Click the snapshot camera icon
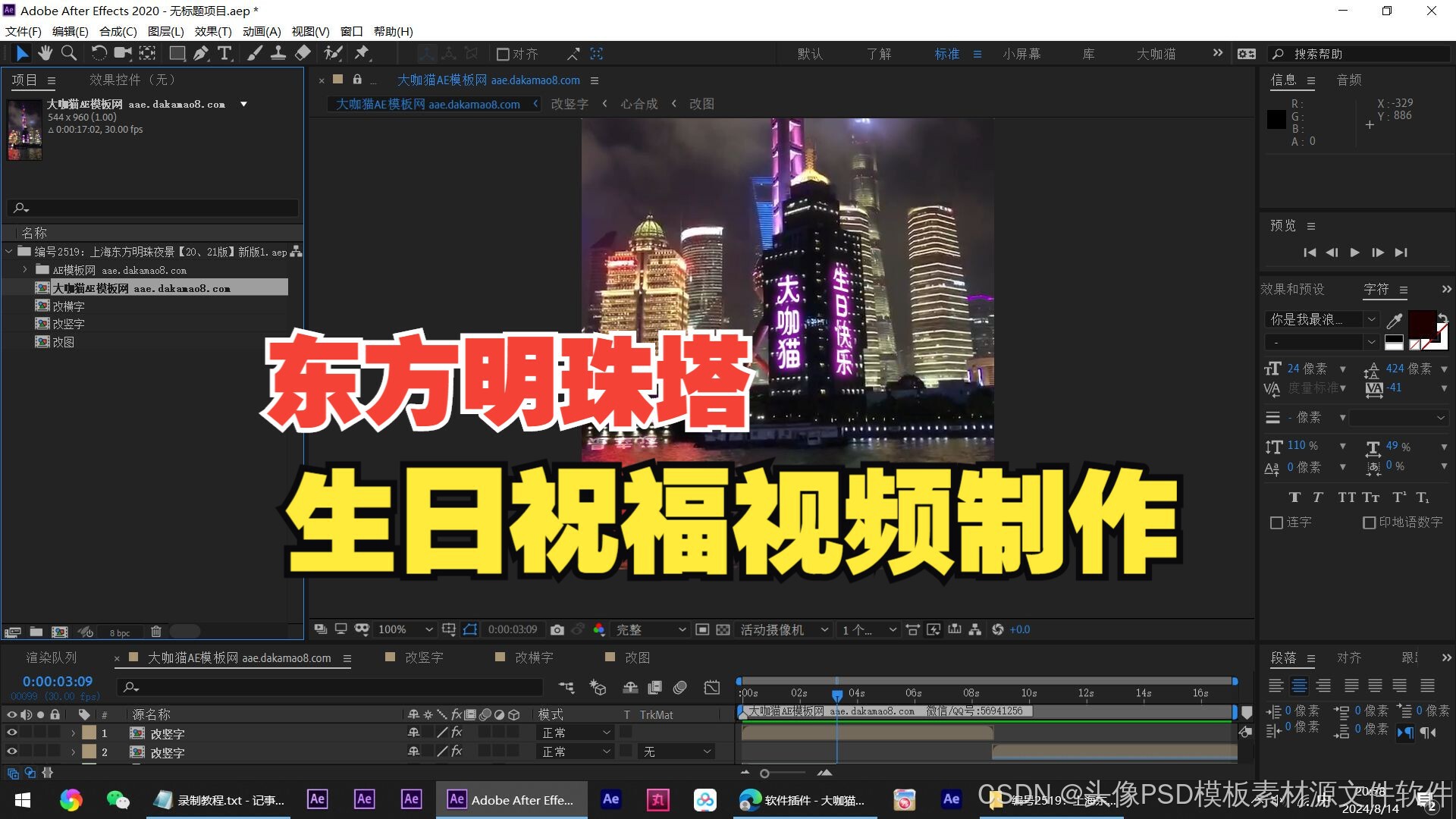This screenshot has width=1456, height=819. (557, 629)
